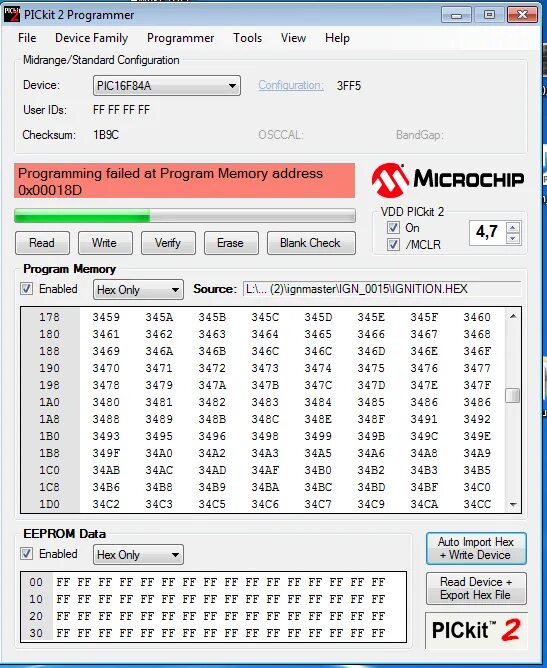This screenshot has height=668, width=547.
Task: Close the PICkit 2 Programmer window
Action: click(522, 15)
